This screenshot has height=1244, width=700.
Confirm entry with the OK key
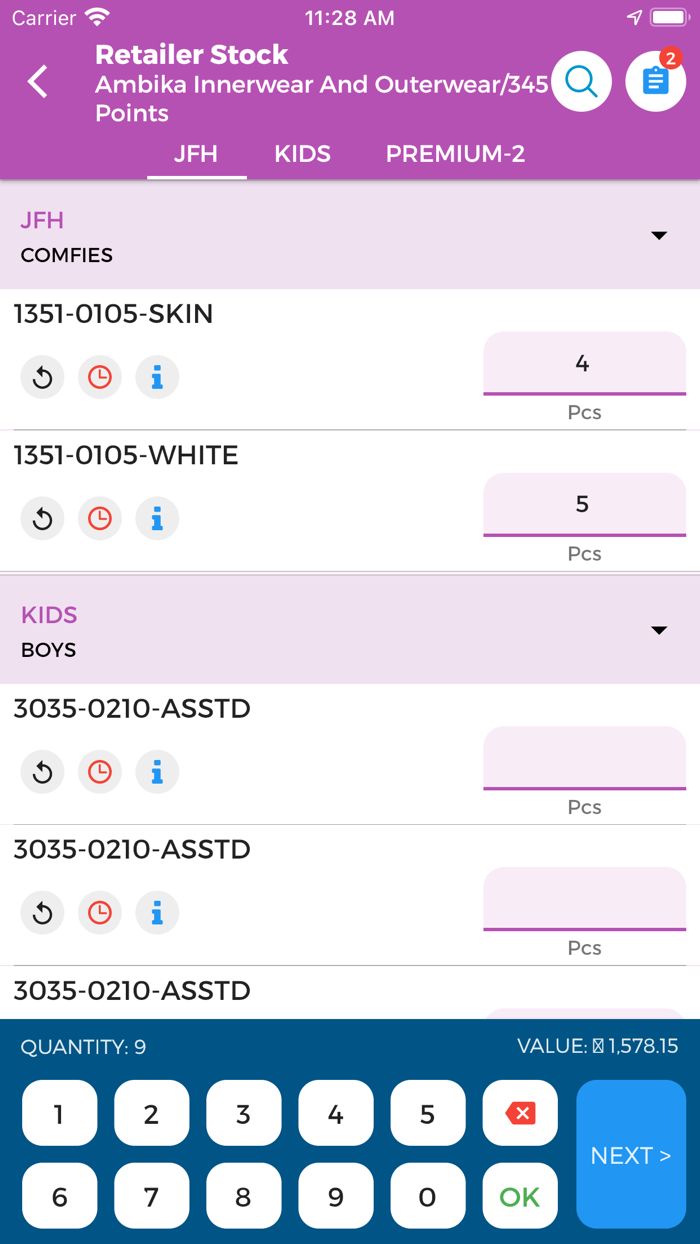[519, 1196]
